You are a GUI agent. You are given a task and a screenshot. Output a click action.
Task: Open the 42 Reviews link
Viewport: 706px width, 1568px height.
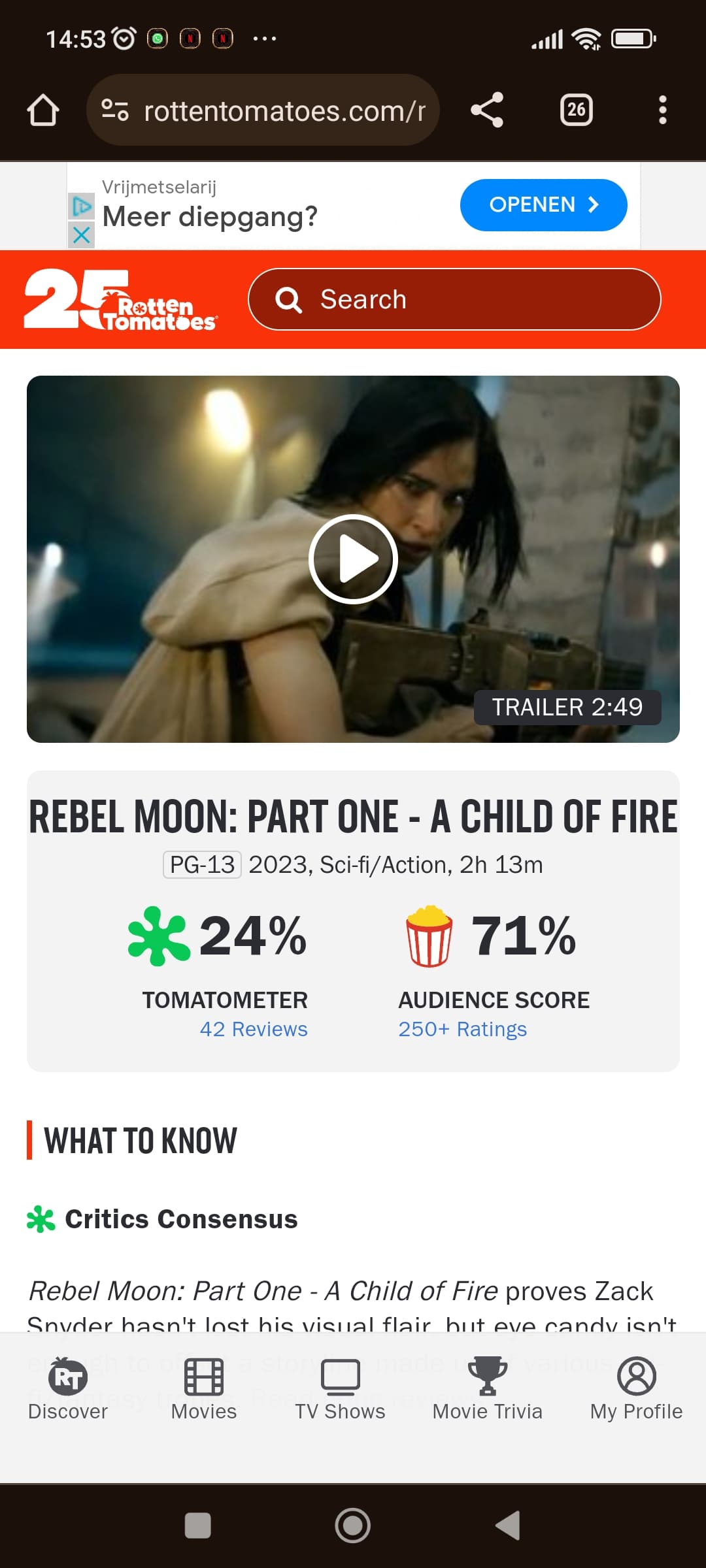coord(254,1029)
